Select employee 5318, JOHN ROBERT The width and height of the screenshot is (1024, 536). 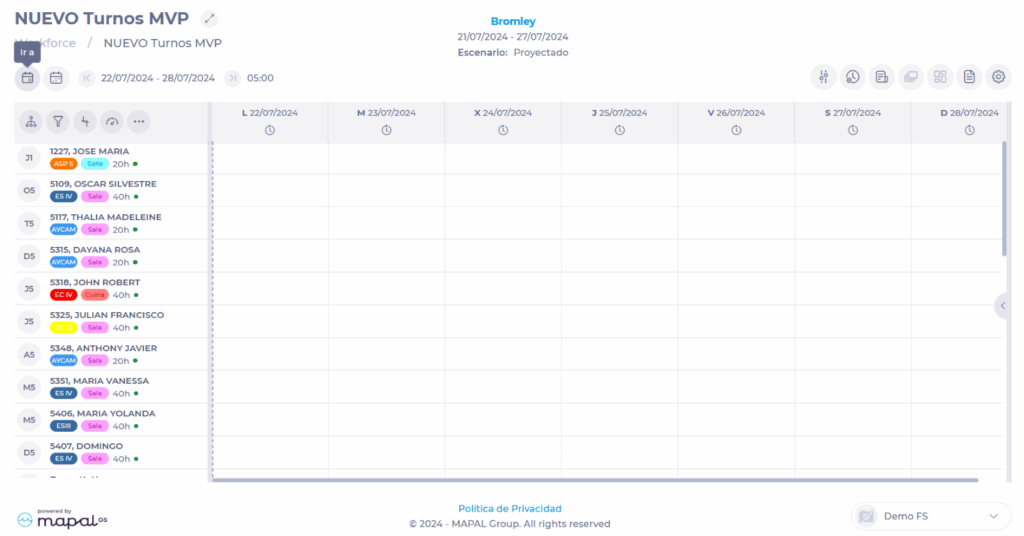coord(95,283)
